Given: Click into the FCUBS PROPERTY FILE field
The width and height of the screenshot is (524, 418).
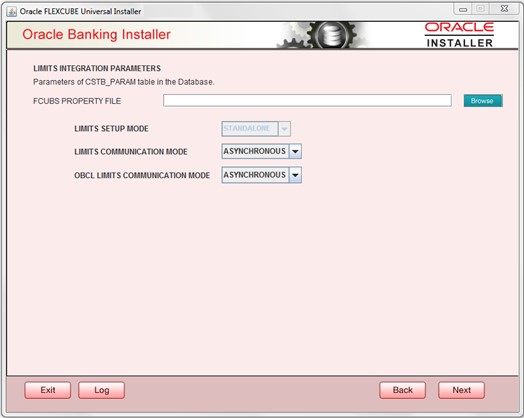Looking at the screenshot, I should coord(307,100).
